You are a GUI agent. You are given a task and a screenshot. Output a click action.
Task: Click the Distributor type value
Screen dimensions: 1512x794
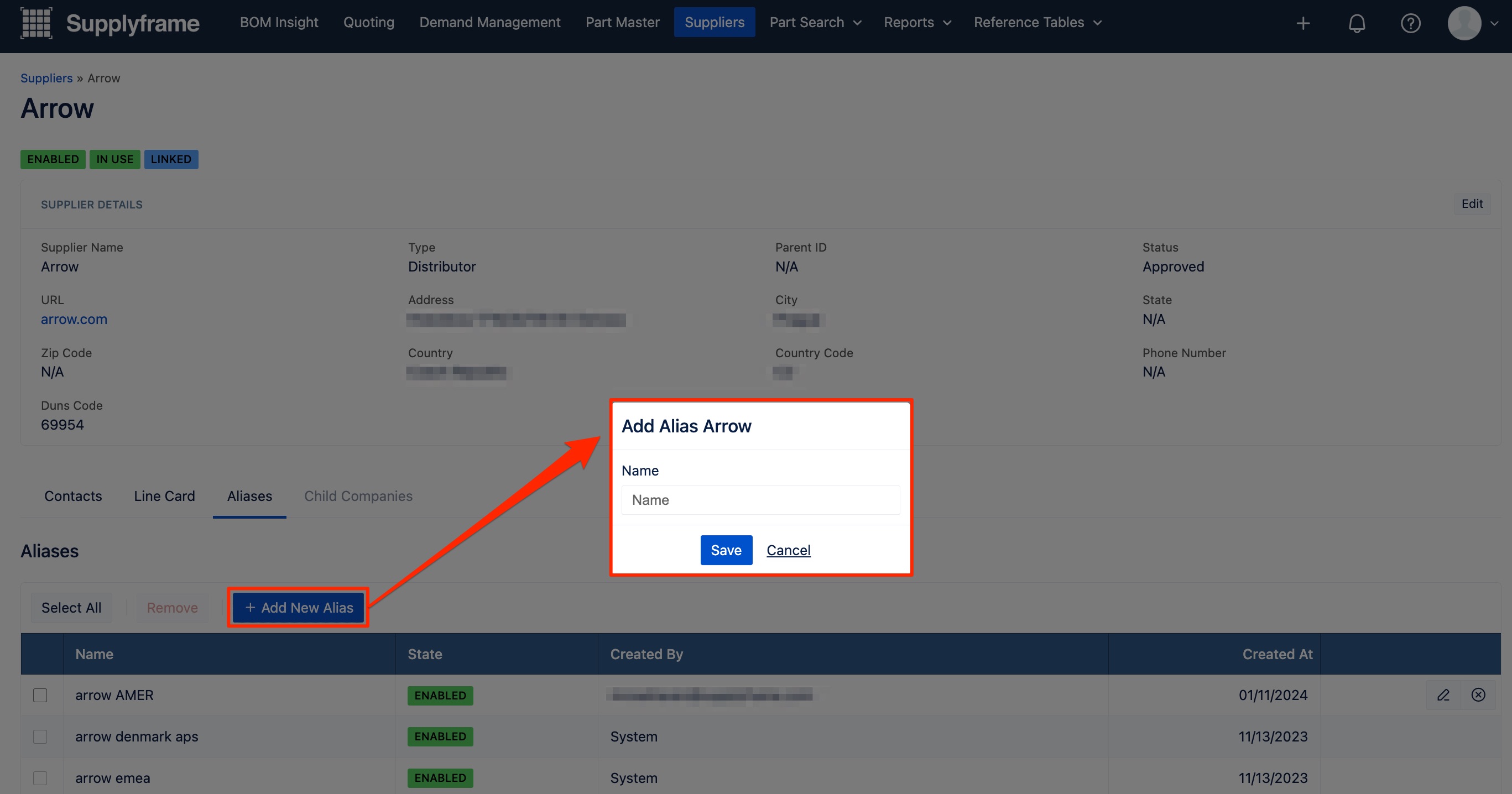pyautogui.click(x=442, y=267)
